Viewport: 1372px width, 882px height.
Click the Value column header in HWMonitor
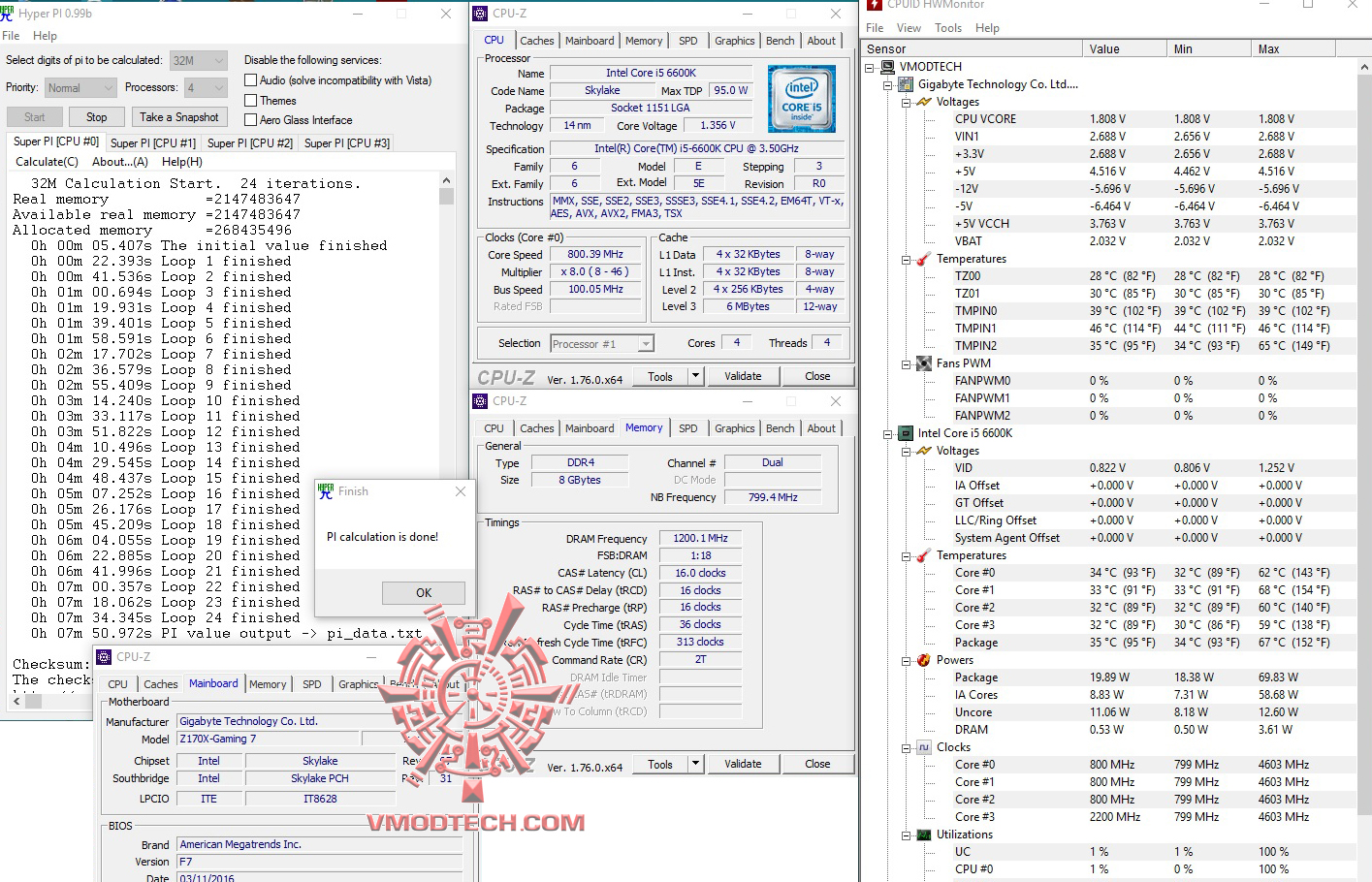[1125, 49]
